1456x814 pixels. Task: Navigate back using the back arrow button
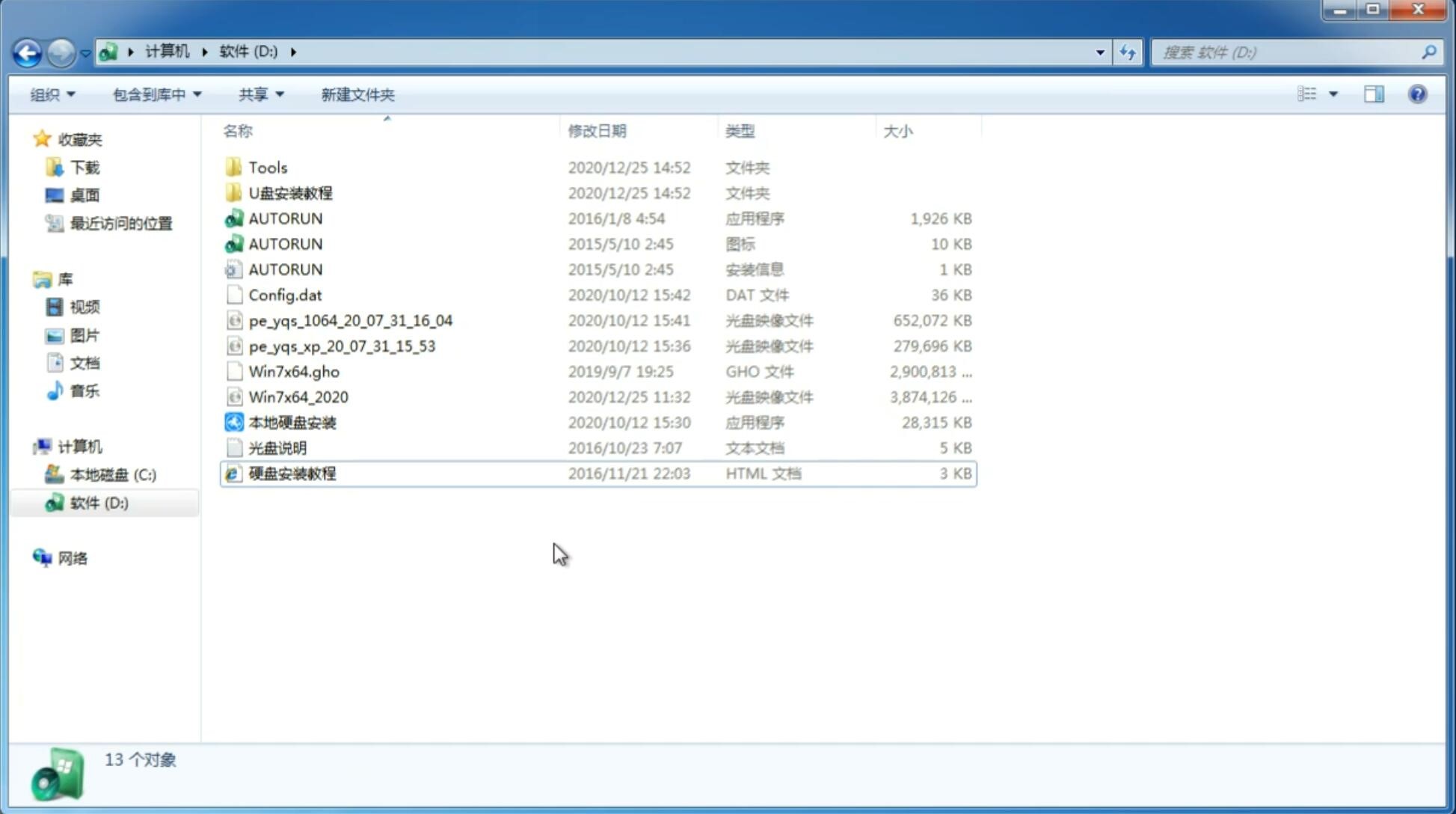click(26, 52)
